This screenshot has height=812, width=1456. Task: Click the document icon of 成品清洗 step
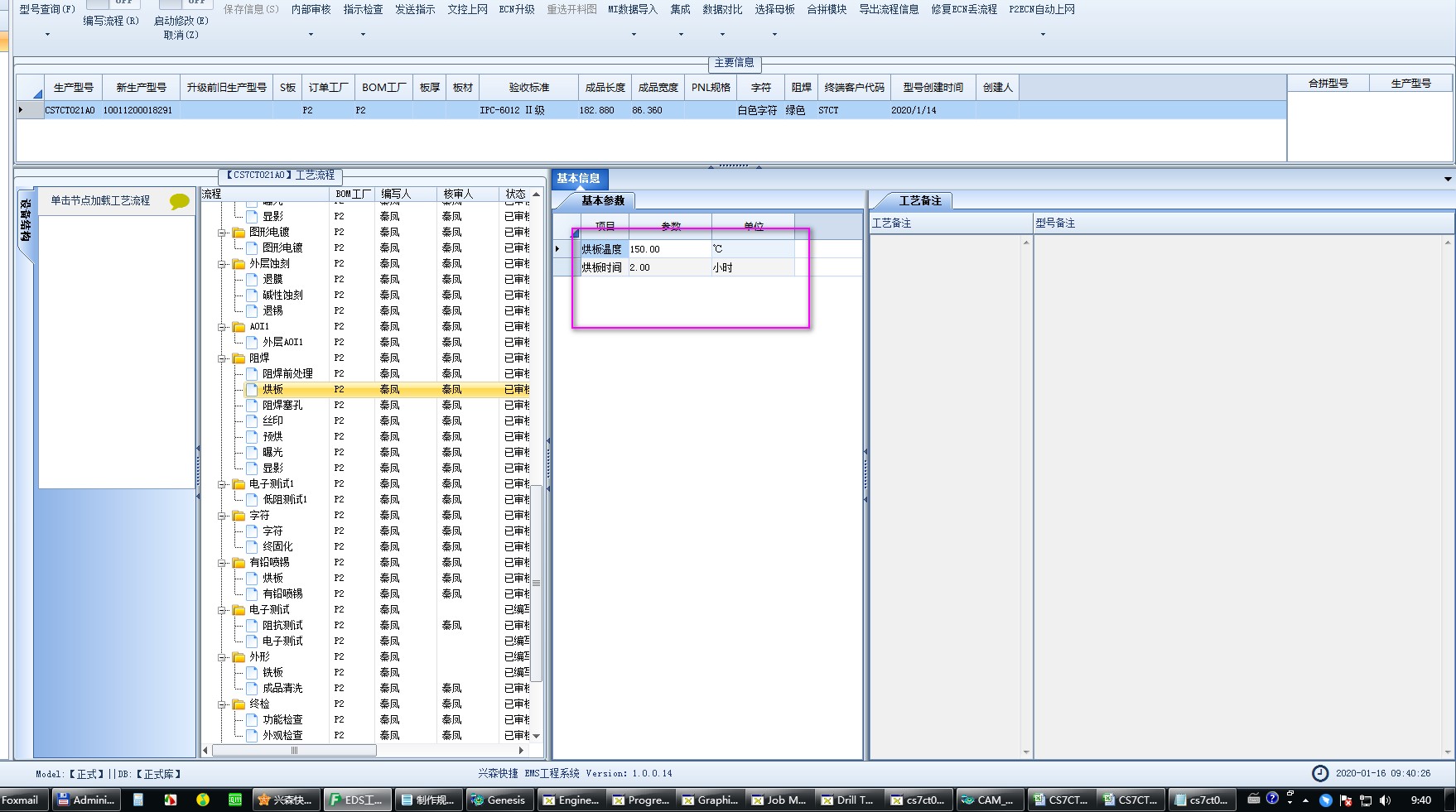click(252, 689)
